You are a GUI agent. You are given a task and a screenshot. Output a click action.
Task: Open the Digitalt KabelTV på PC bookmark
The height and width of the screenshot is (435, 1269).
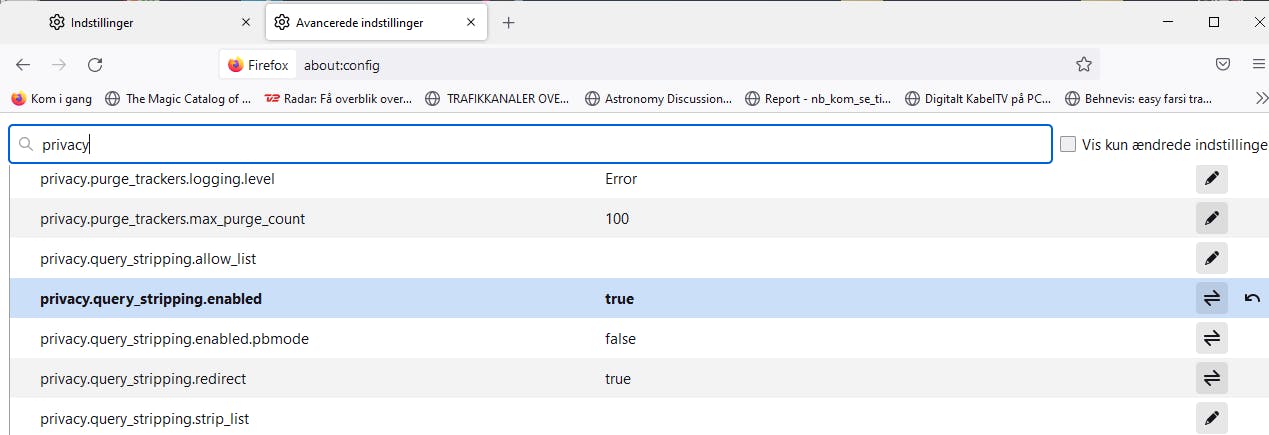[x=978, y=98]
